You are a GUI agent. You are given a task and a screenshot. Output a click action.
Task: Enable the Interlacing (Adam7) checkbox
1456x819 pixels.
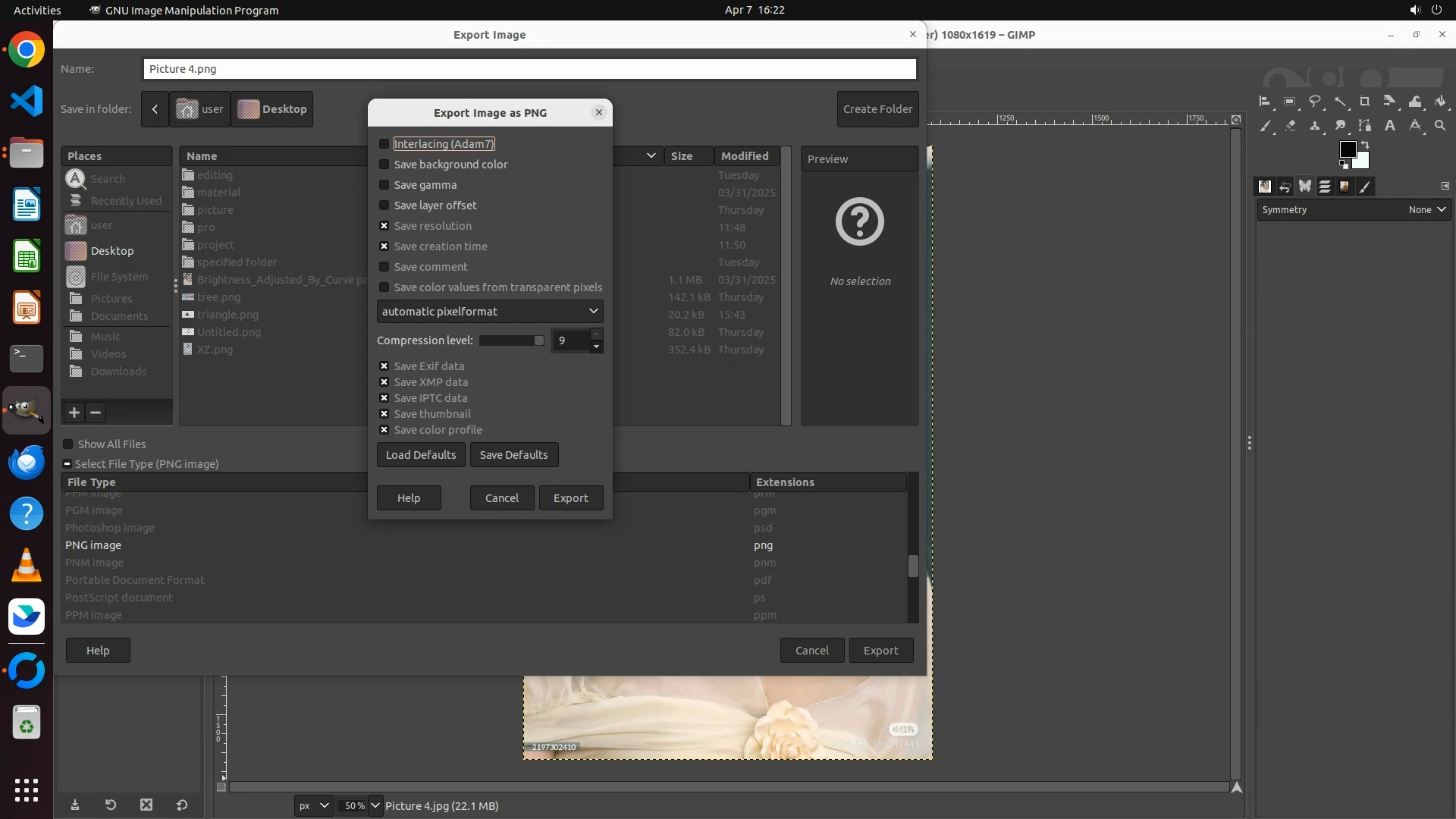coord(384,144)
